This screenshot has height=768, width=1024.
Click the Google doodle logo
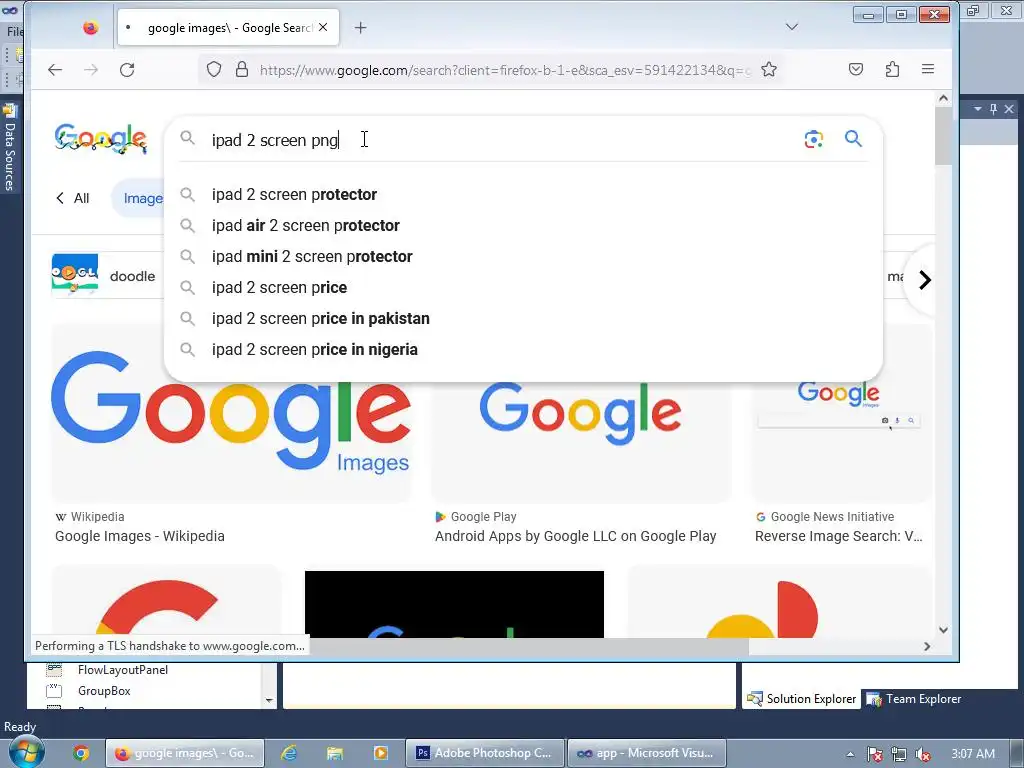pos(101,138)
